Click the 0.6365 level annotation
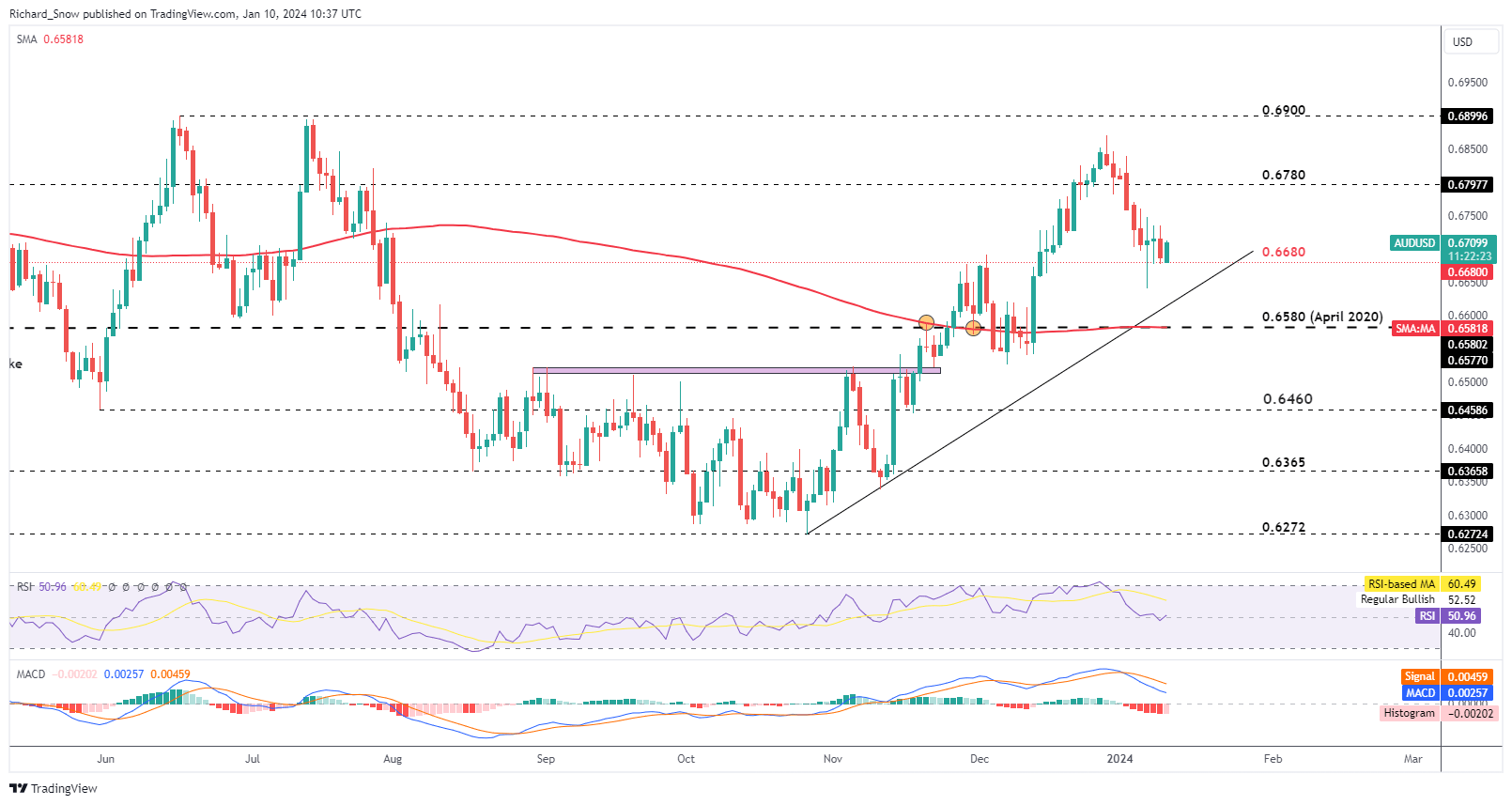Viewport: 1512px width, 805px height. click(1284, 462)
